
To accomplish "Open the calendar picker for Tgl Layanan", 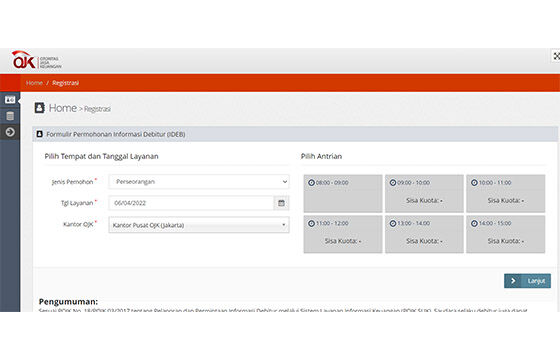I will 281,203.
